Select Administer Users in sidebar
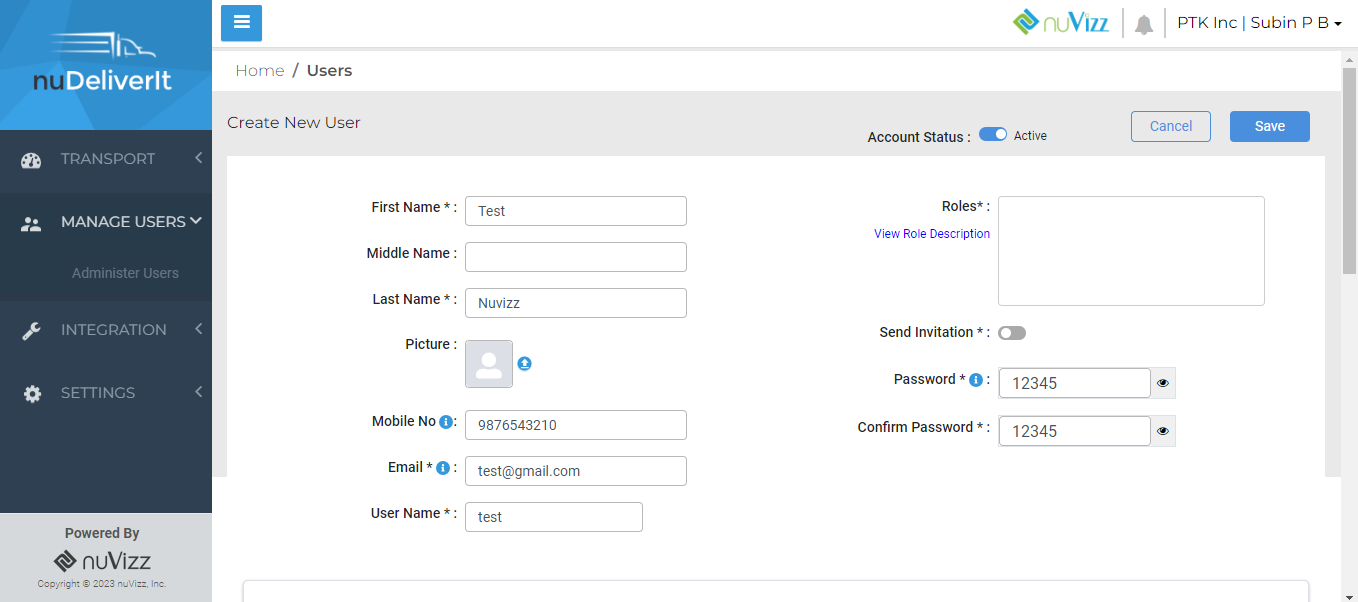 click(125, 273)
